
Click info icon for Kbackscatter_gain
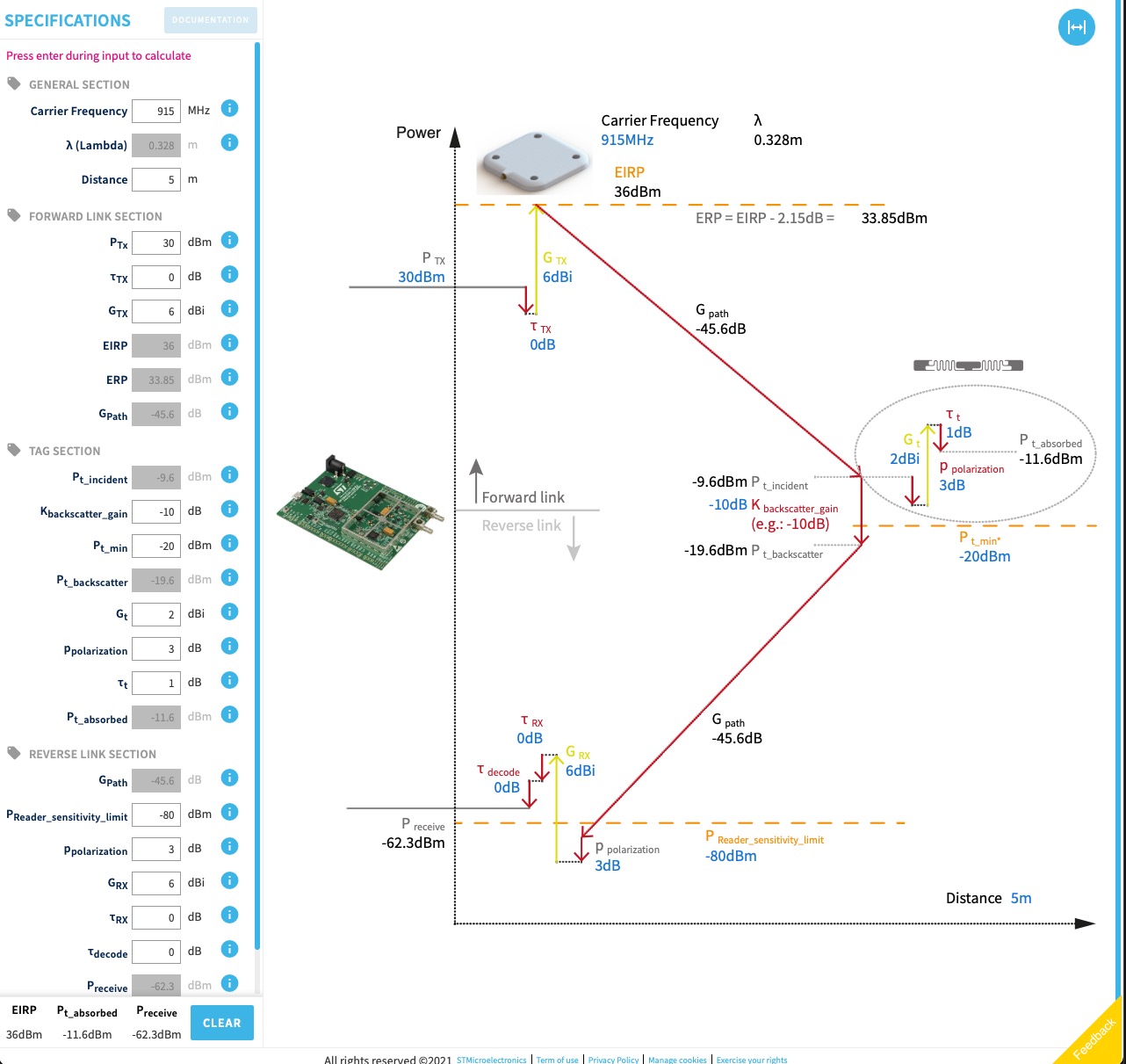click(229, 509)
